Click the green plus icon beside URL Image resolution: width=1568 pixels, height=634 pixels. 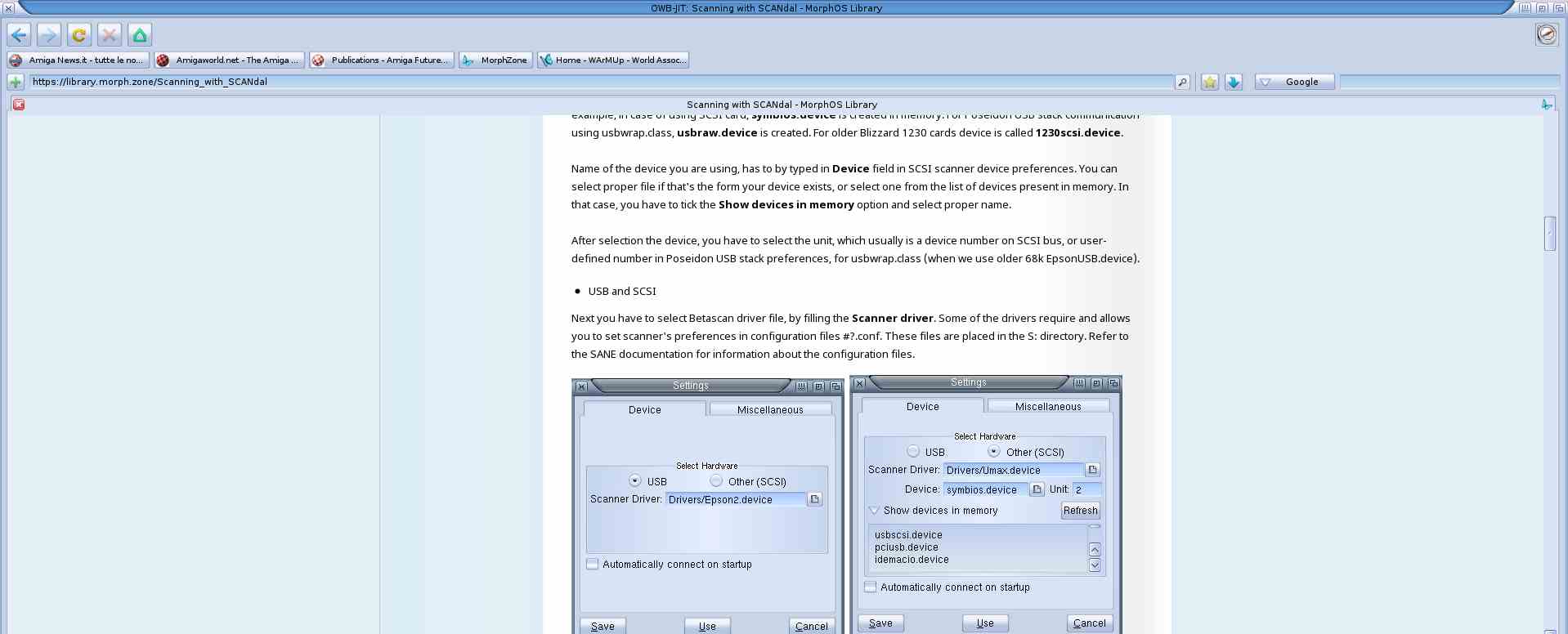(x=16, y=82)
